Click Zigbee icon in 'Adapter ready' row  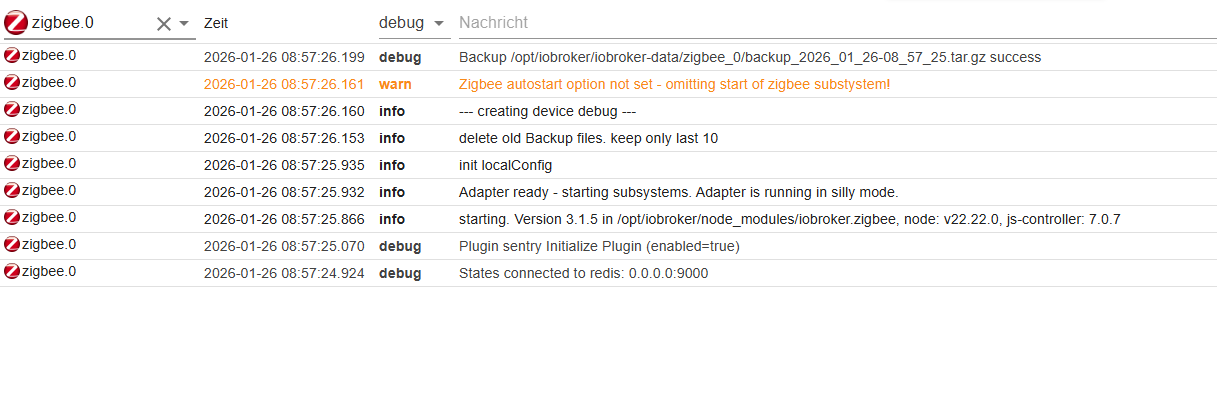(x=12, y=191)
